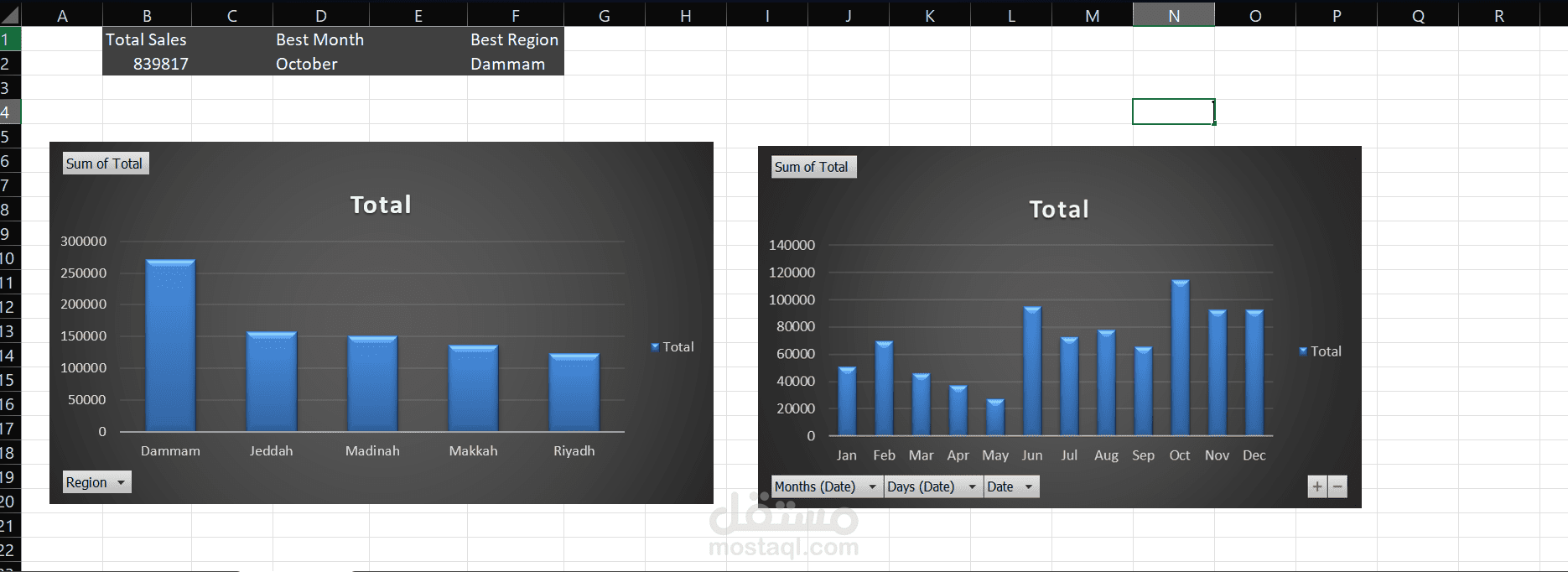1568x572 pixels.
Task: Click the collapse field minus button
Action: point(1337,486)
